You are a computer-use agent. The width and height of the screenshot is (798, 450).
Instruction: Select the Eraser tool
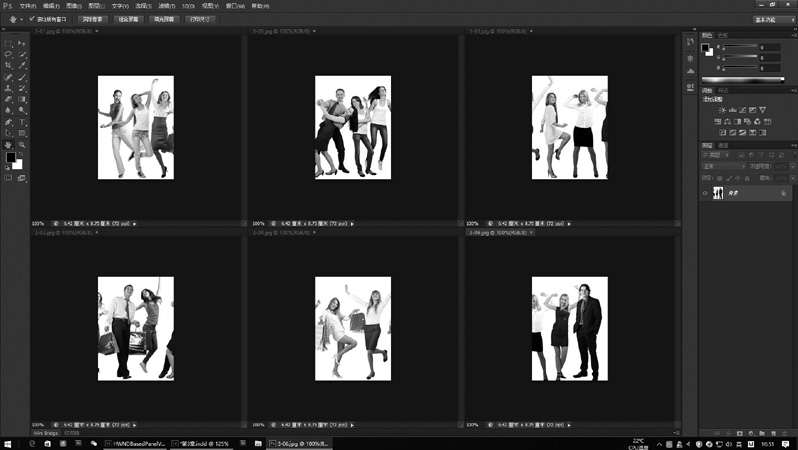pos(9,99)
